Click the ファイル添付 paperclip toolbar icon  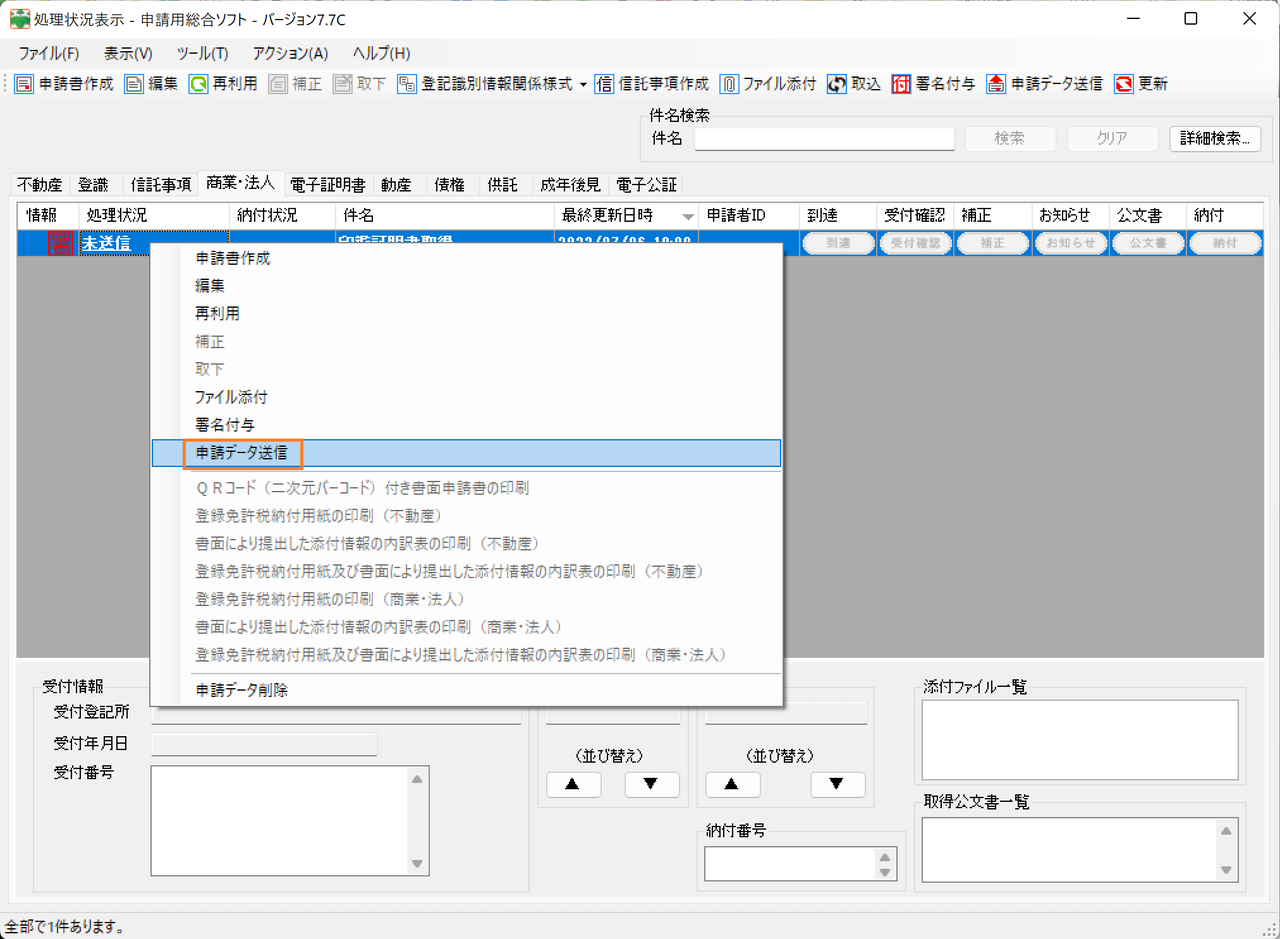(x=729, y=84)
